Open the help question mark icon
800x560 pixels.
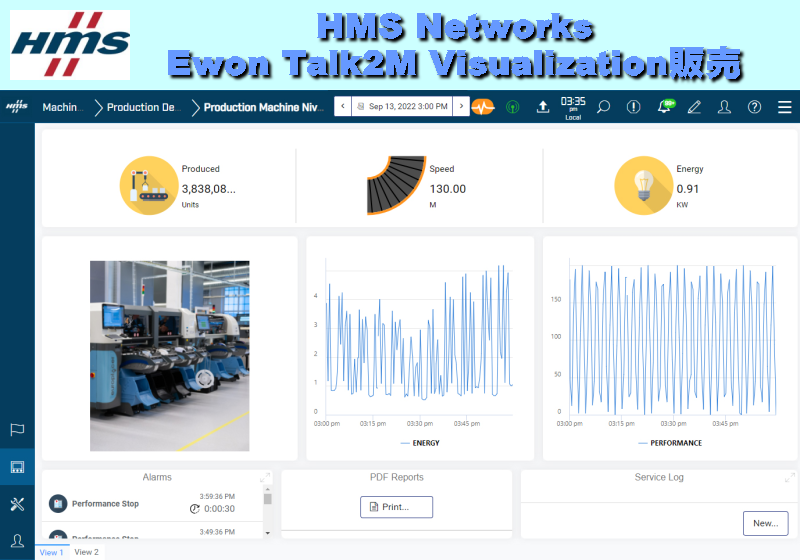click(754, 107)
